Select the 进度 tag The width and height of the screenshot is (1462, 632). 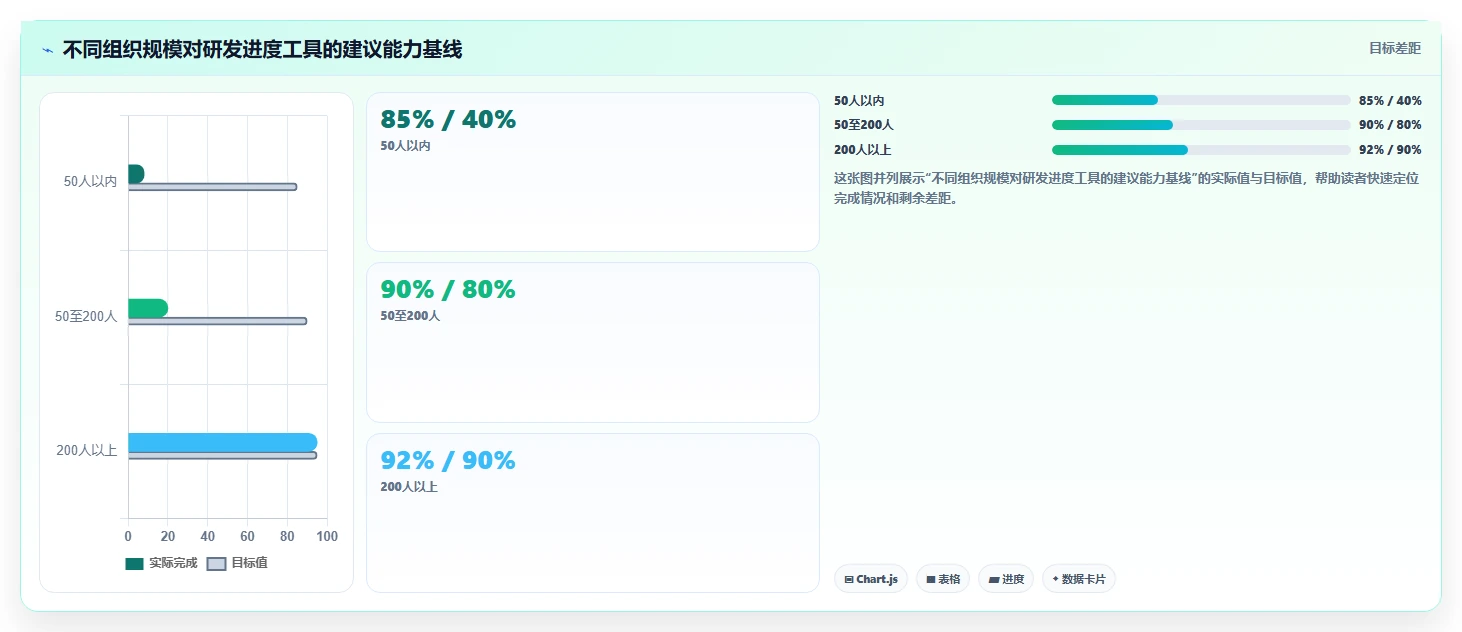pyautogui.click(x=1006, y=579)
